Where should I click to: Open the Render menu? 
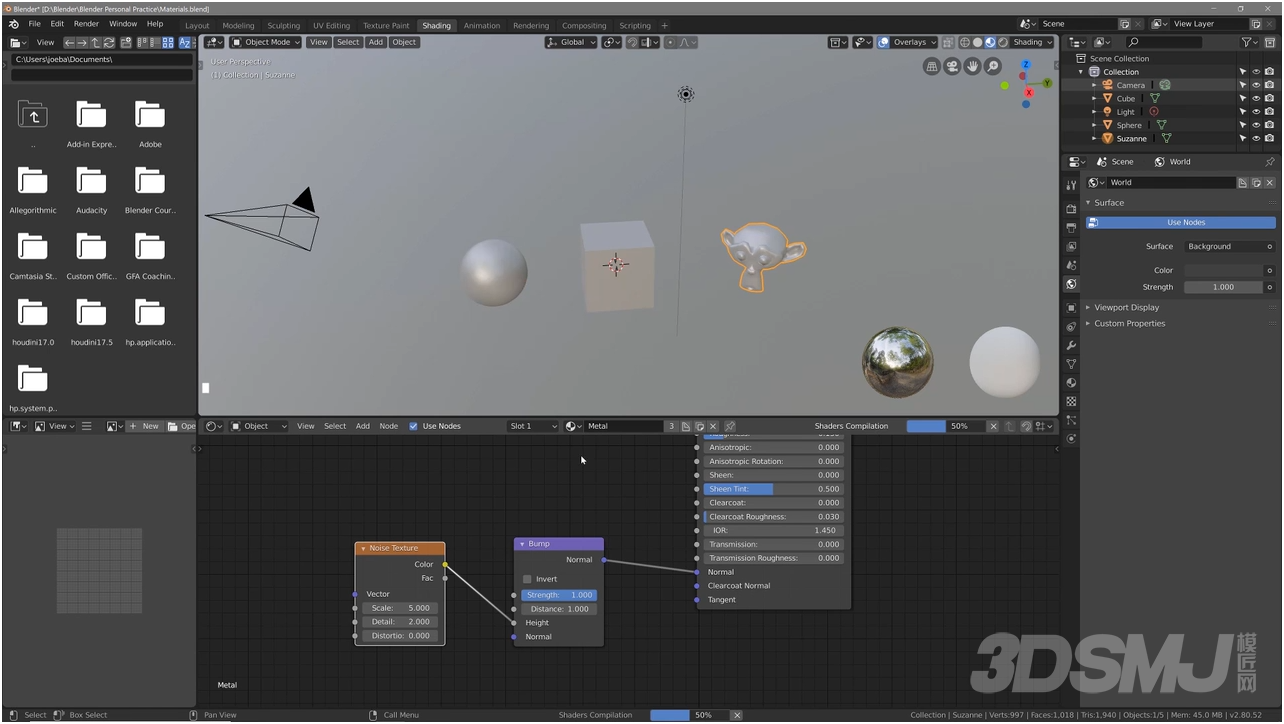[86, 24]
